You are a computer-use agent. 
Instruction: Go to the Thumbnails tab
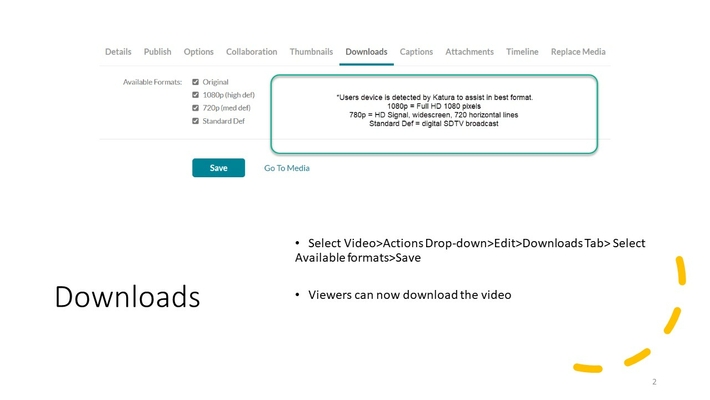point(311,52)
